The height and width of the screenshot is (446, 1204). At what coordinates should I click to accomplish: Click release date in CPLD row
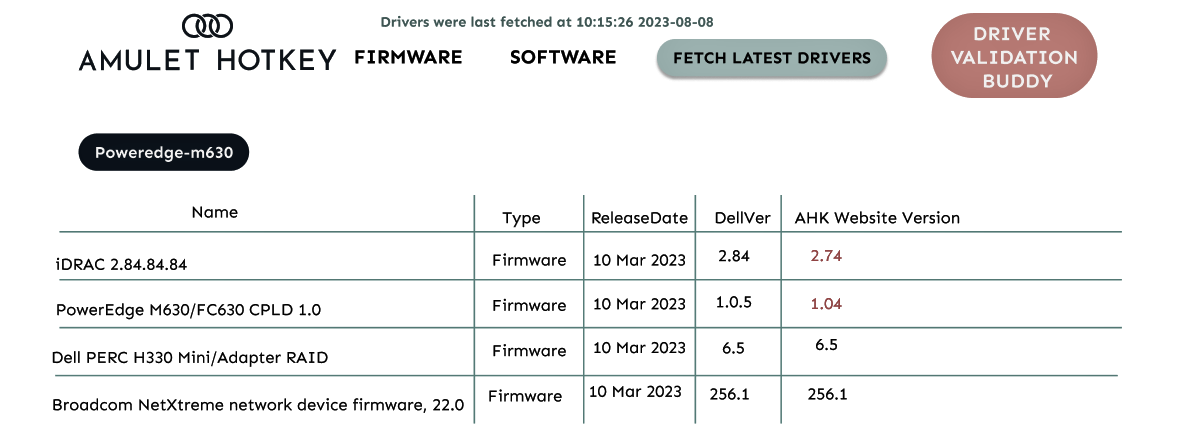[x=640, y=304]
